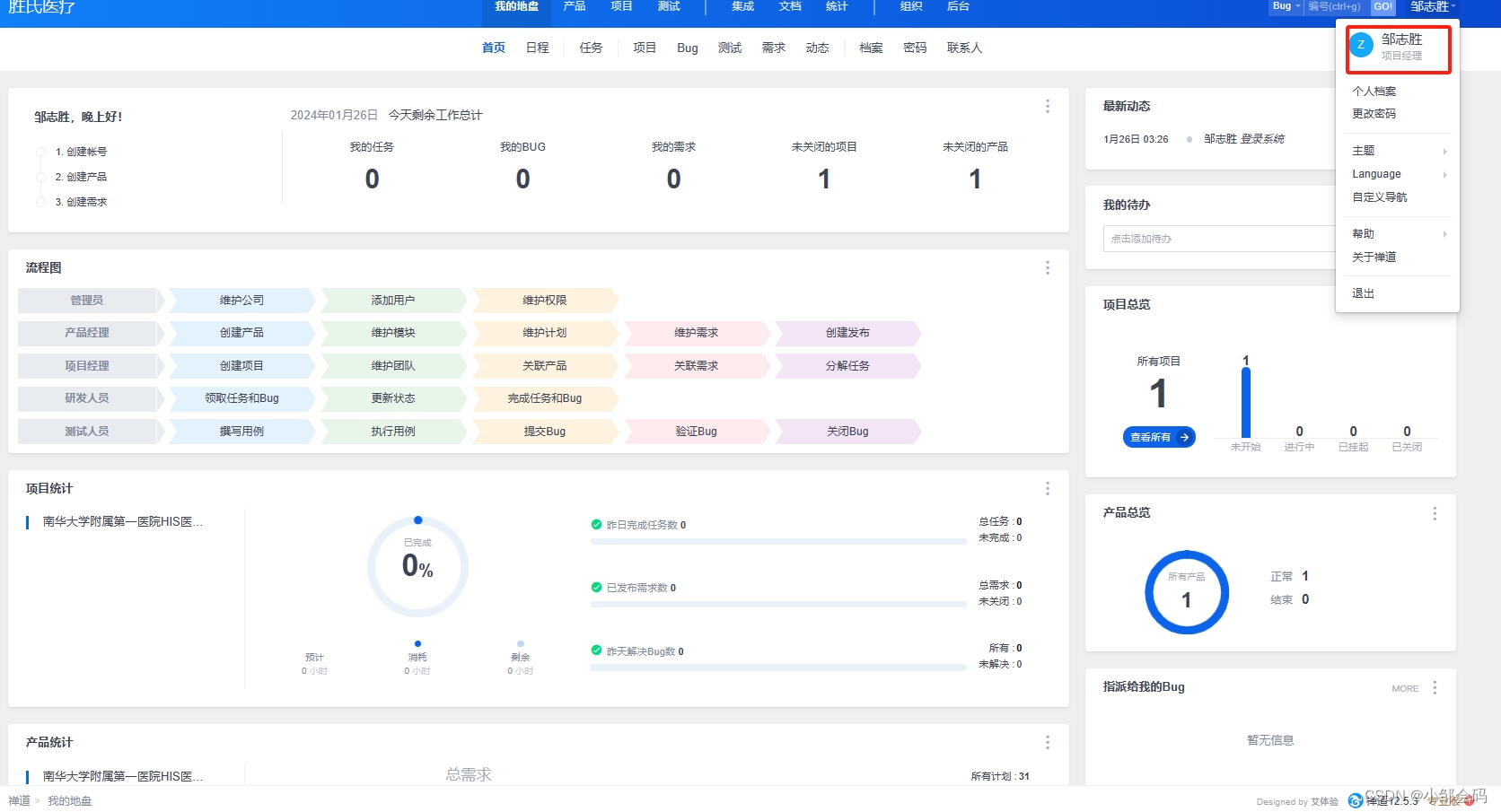Open the 产品总览 panel three-dot menu

[1435, 513]
